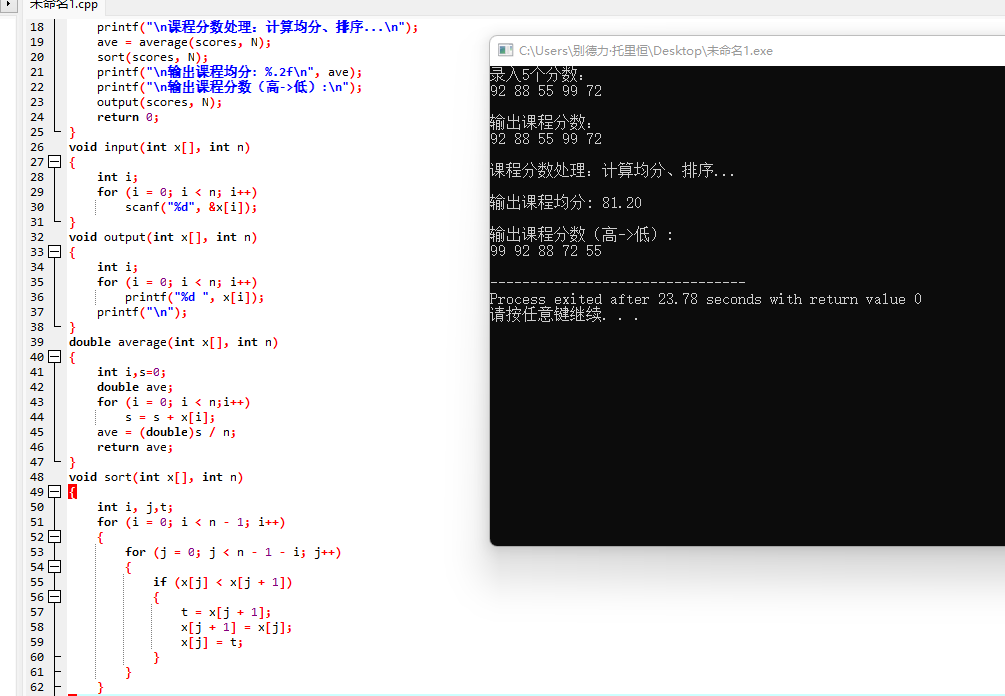This screenshot has height=696, width=1005.
Task: Click the 'void output(int x[], int n)' declaration
Action: 163,237
